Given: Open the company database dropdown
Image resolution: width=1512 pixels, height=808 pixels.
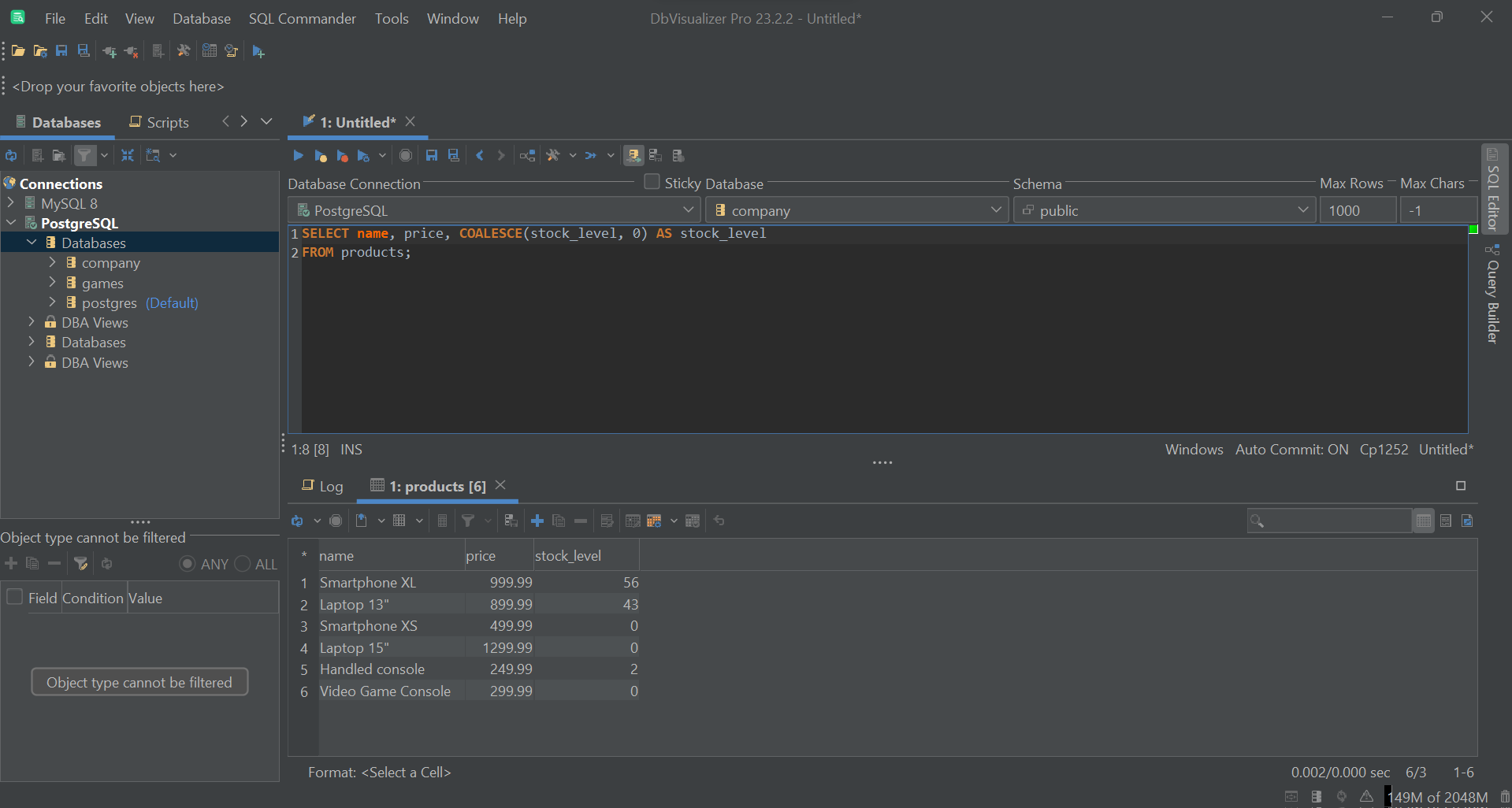Looking at the screenshot, I should point(856,210).
